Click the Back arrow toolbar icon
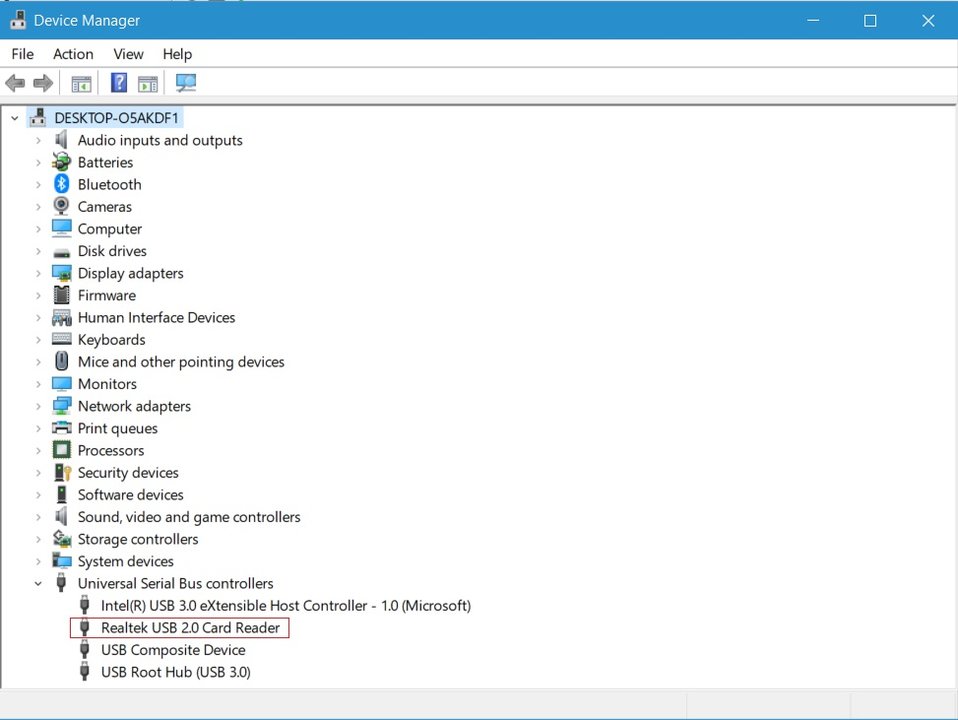958x720 pixels. click(x=15, y=83)
